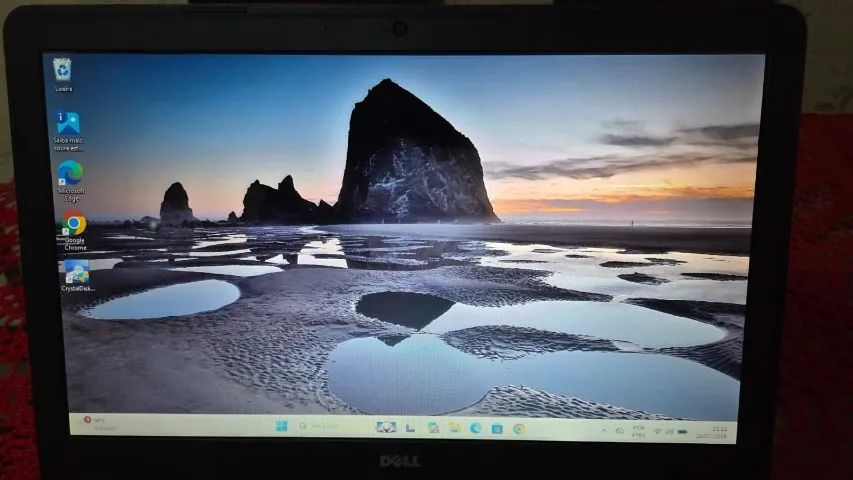Expand the hidden system tray icons chevron
The image size is (853, 480).
click(604, 430)
